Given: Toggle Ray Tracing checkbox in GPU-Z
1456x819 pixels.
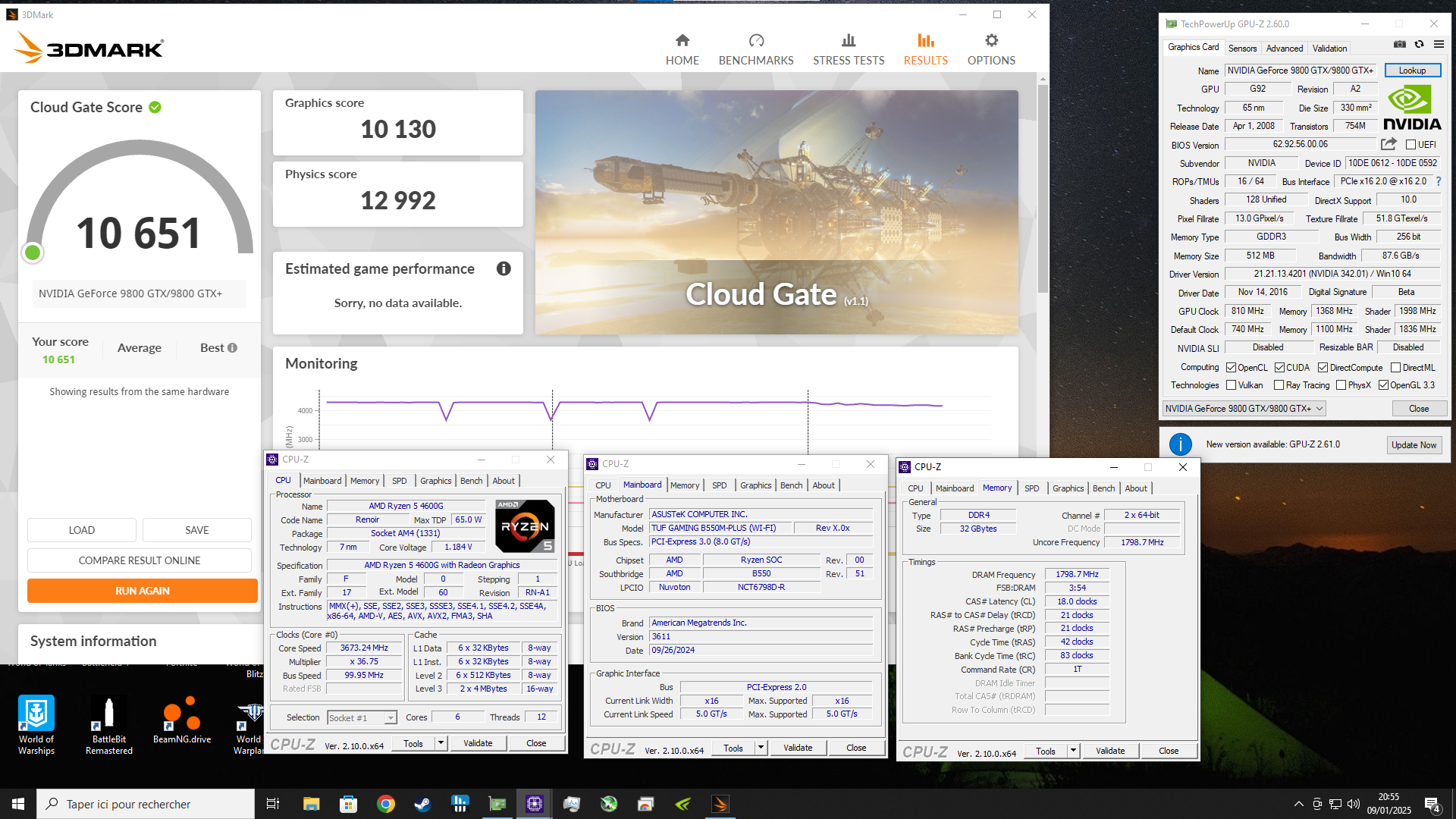Looking at the screenshot, I should [x=1279, y=385].
